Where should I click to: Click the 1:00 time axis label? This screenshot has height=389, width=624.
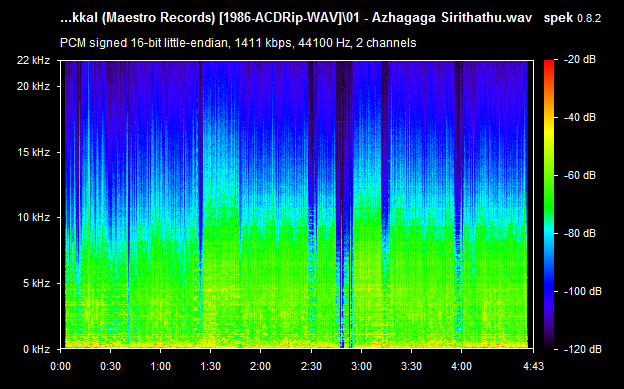click(160, 366)
